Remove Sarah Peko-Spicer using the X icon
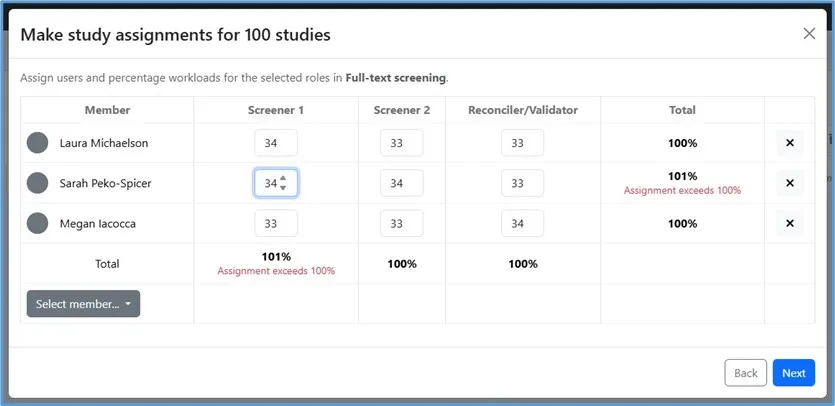This screenshot has width=835, height=406. click(789, 183)
